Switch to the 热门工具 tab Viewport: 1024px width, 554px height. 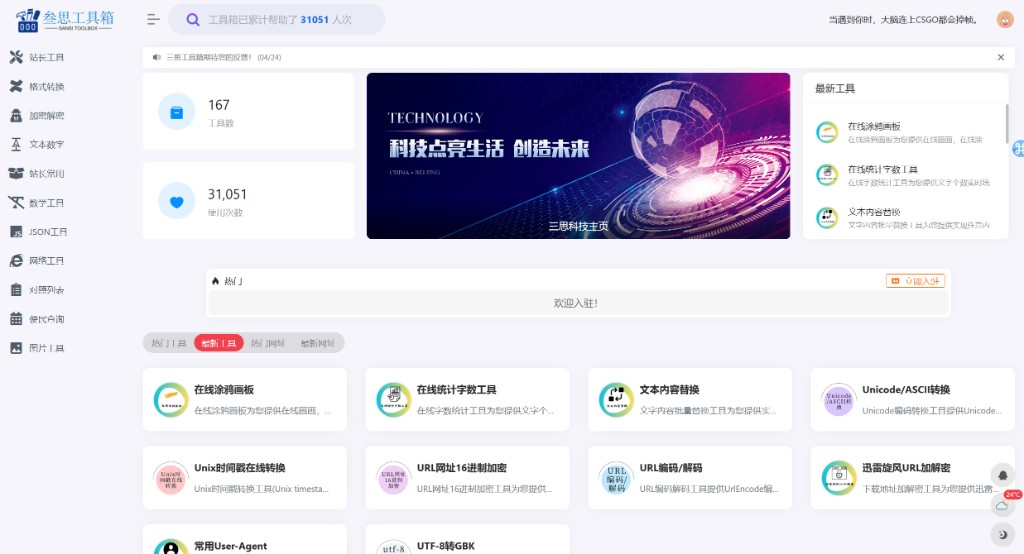tap(168, 343)
